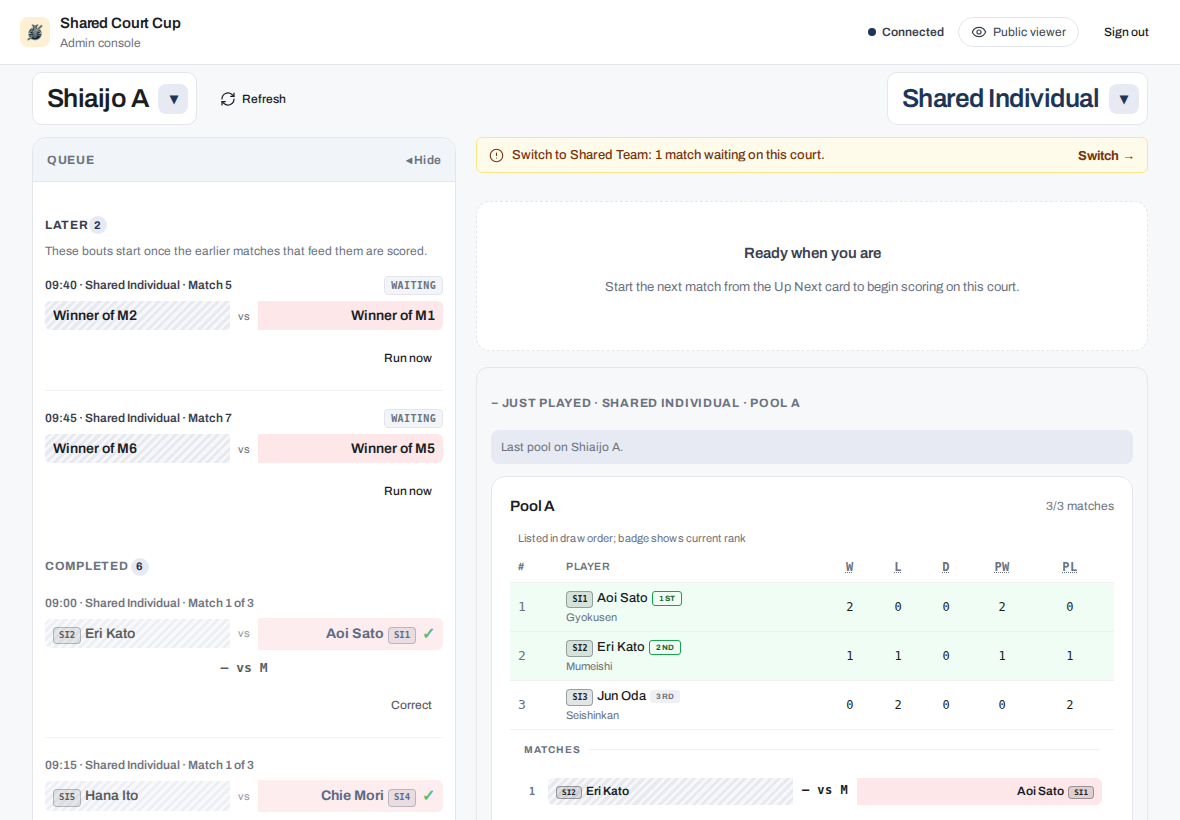Click the 3/3 matches label
This screenshot has width=1180, height=820.
pos(1079,506)
